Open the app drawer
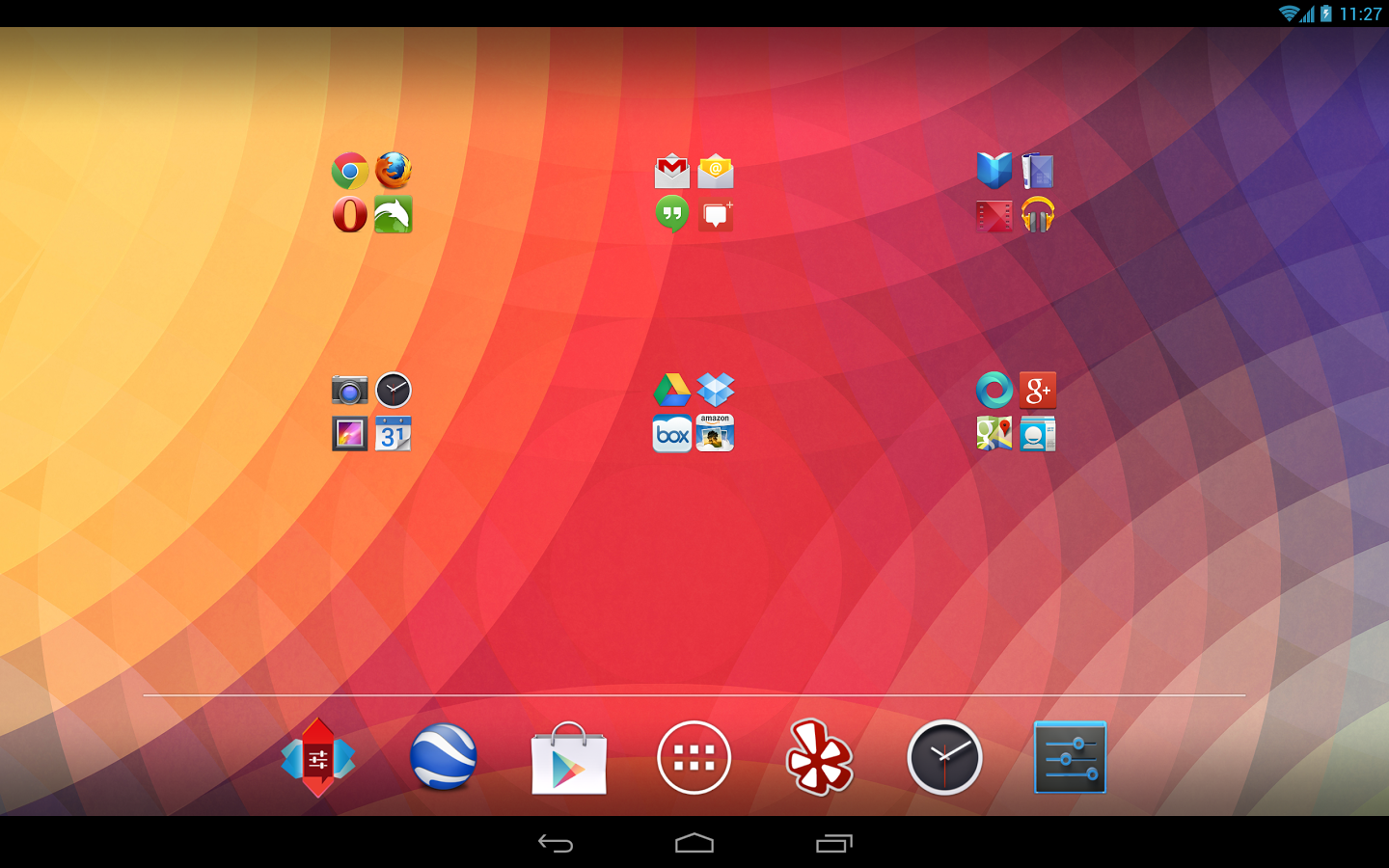The width and height of the screenshot is (1389, 868). (694, 758)
